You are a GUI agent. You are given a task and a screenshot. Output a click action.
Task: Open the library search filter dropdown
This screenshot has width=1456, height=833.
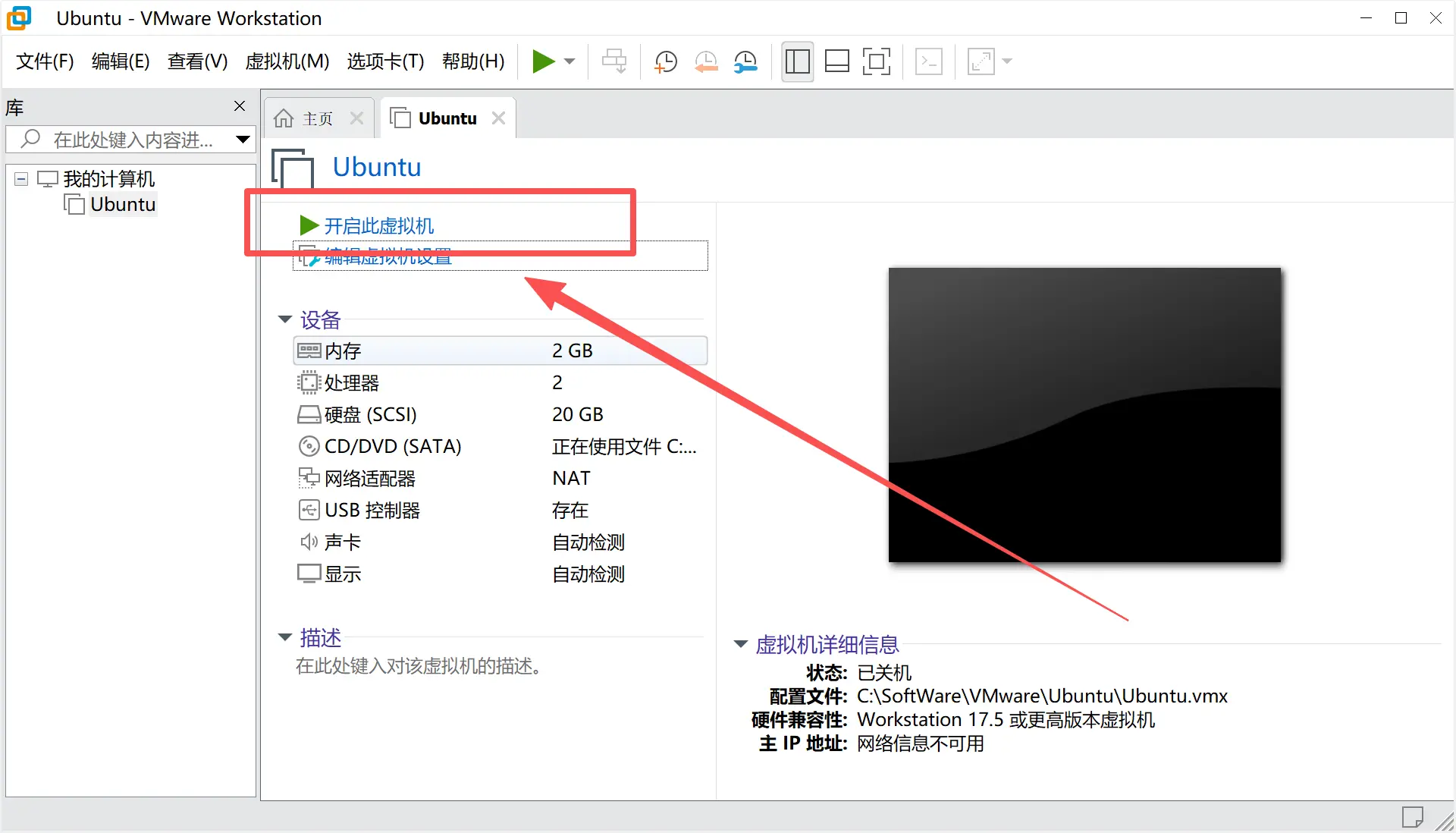[x=243, y=140]
